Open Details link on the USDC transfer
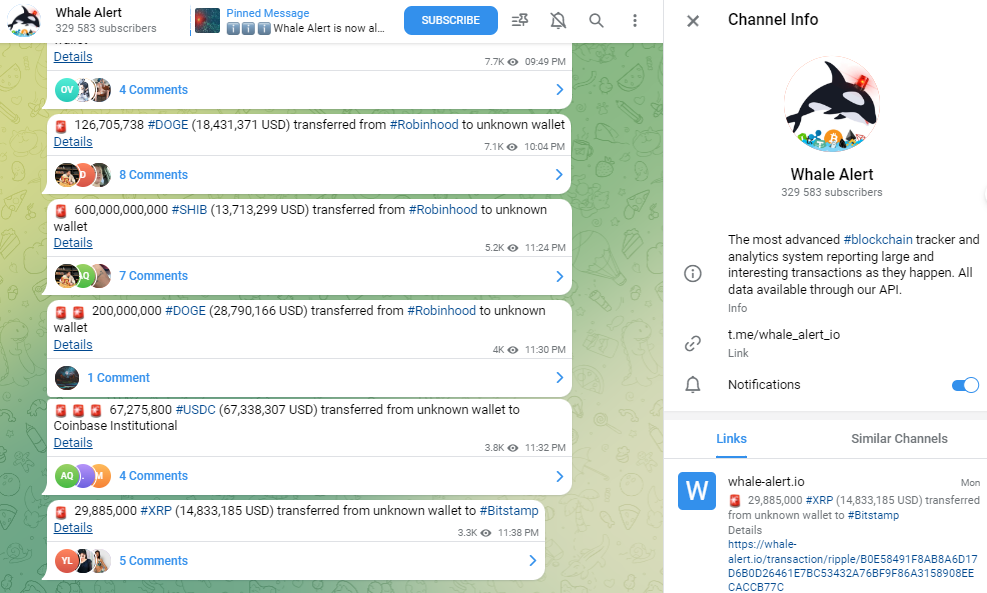Viewport: 987px width, 593px height. click(x=73, y=443)
